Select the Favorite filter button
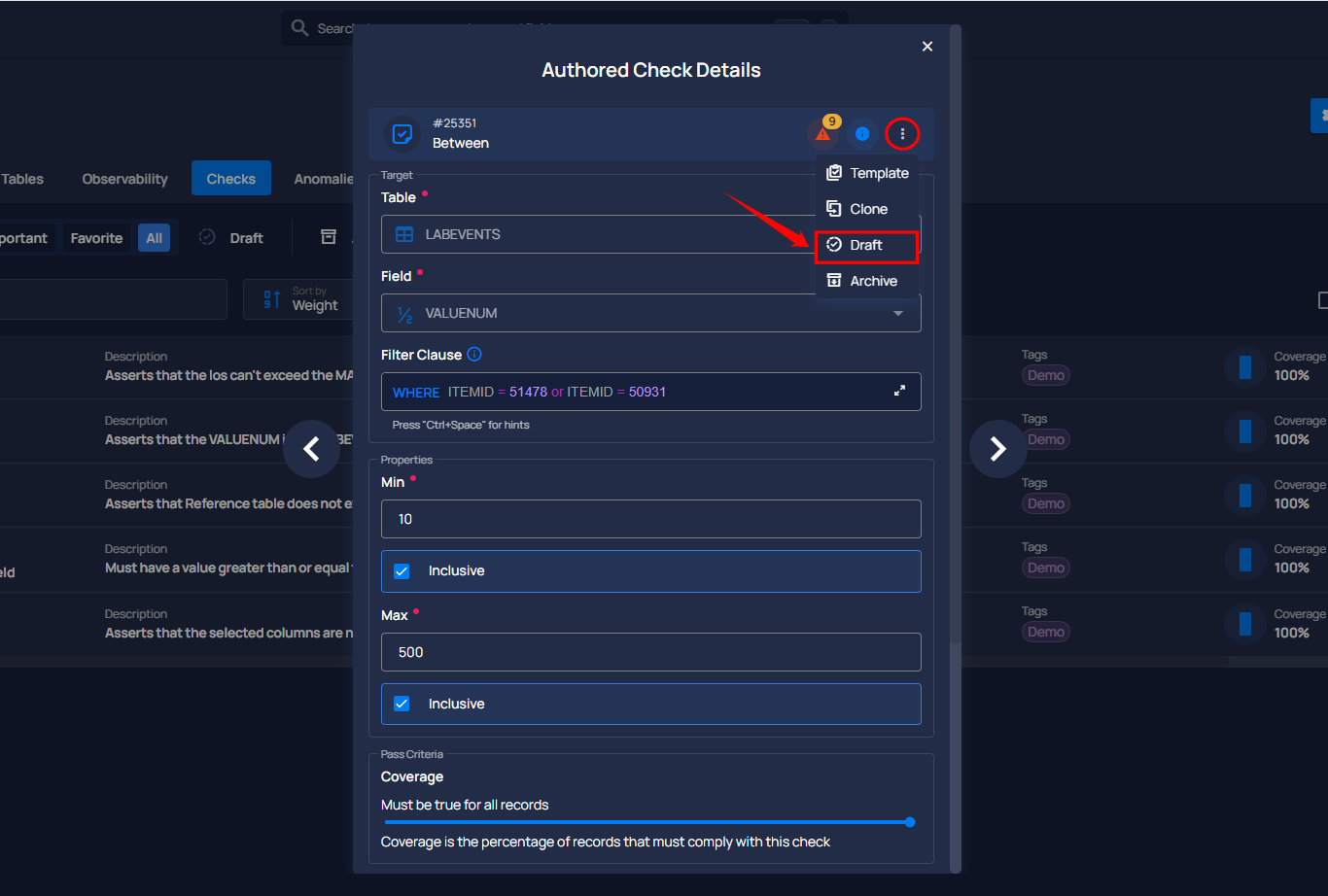This screenshot has width=1328, height=896. 96,238
